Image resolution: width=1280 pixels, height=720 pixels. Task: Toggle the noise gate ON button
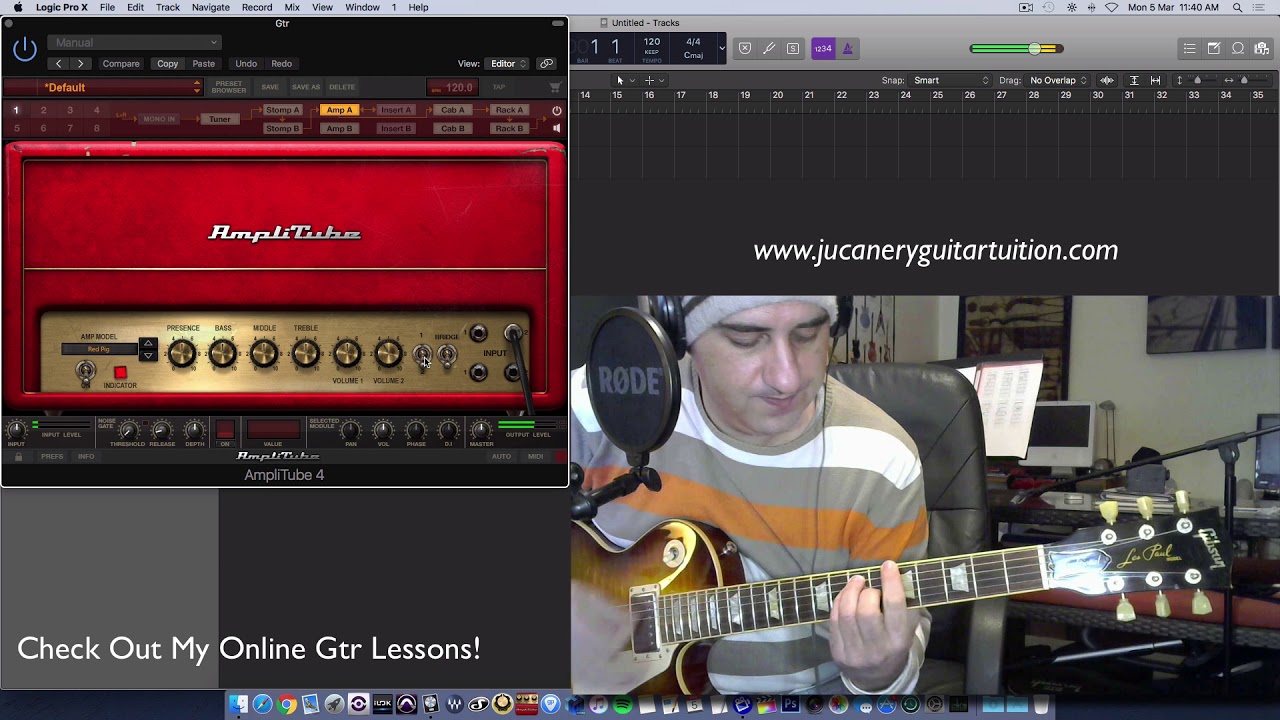225,430
